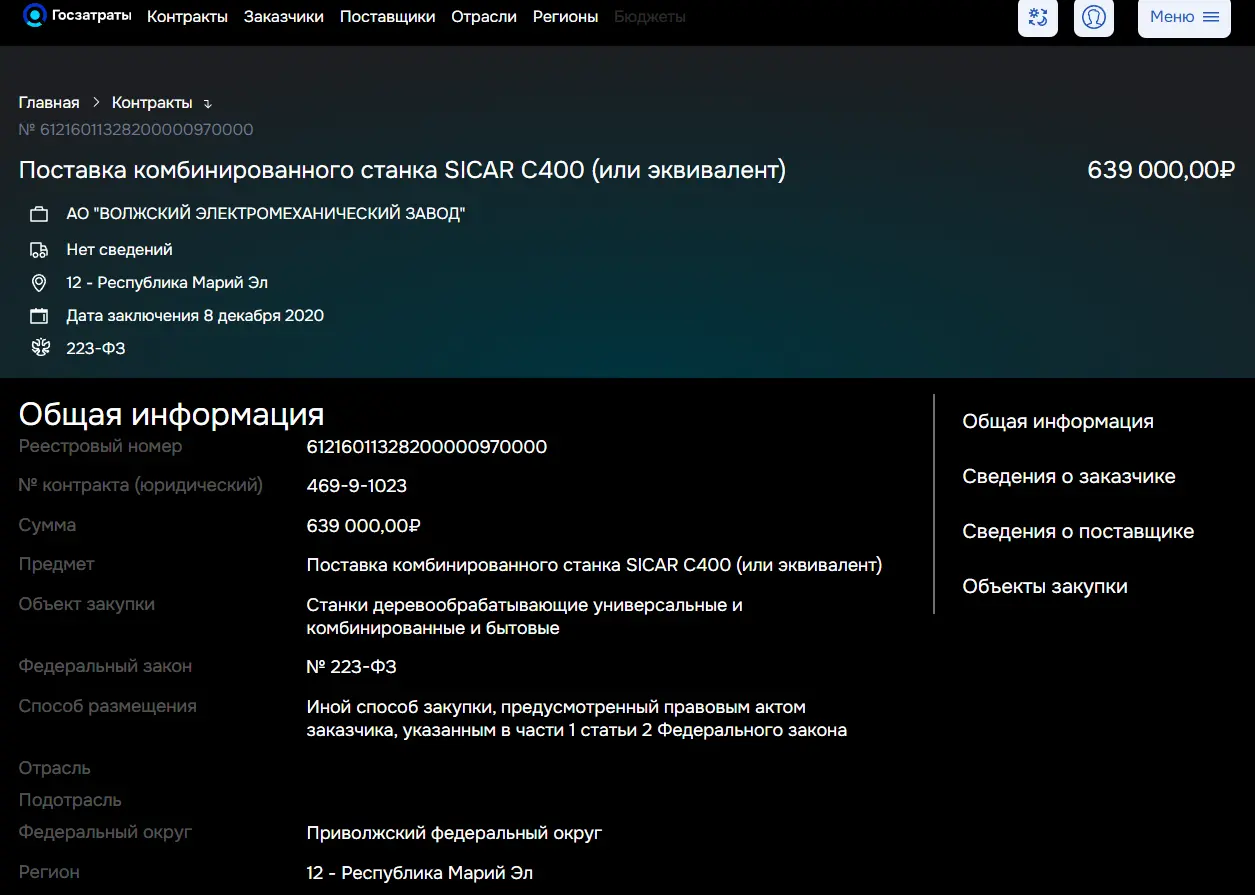The image size is (1255, 895).
Task: Open the Регионы top menu item
Action: click(566, 16)
